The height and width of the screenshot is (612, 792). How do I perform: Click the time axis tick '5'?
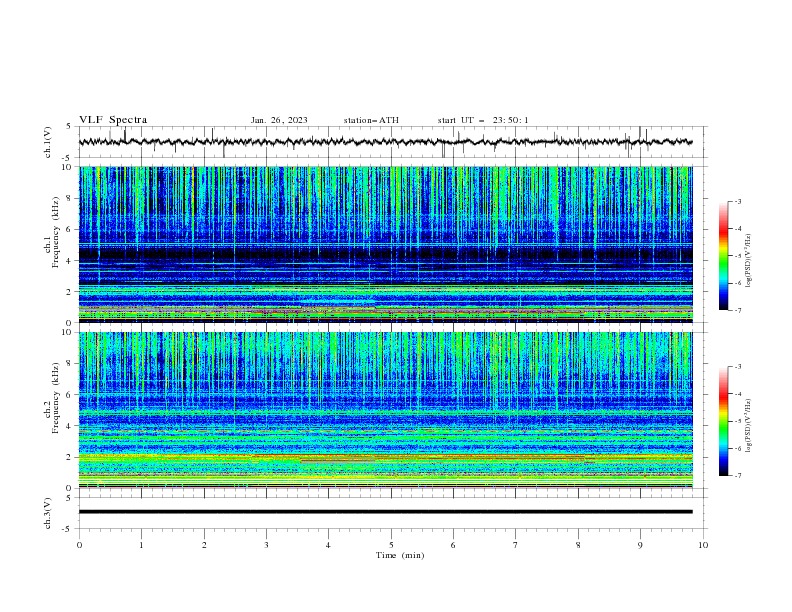[391, 545]
